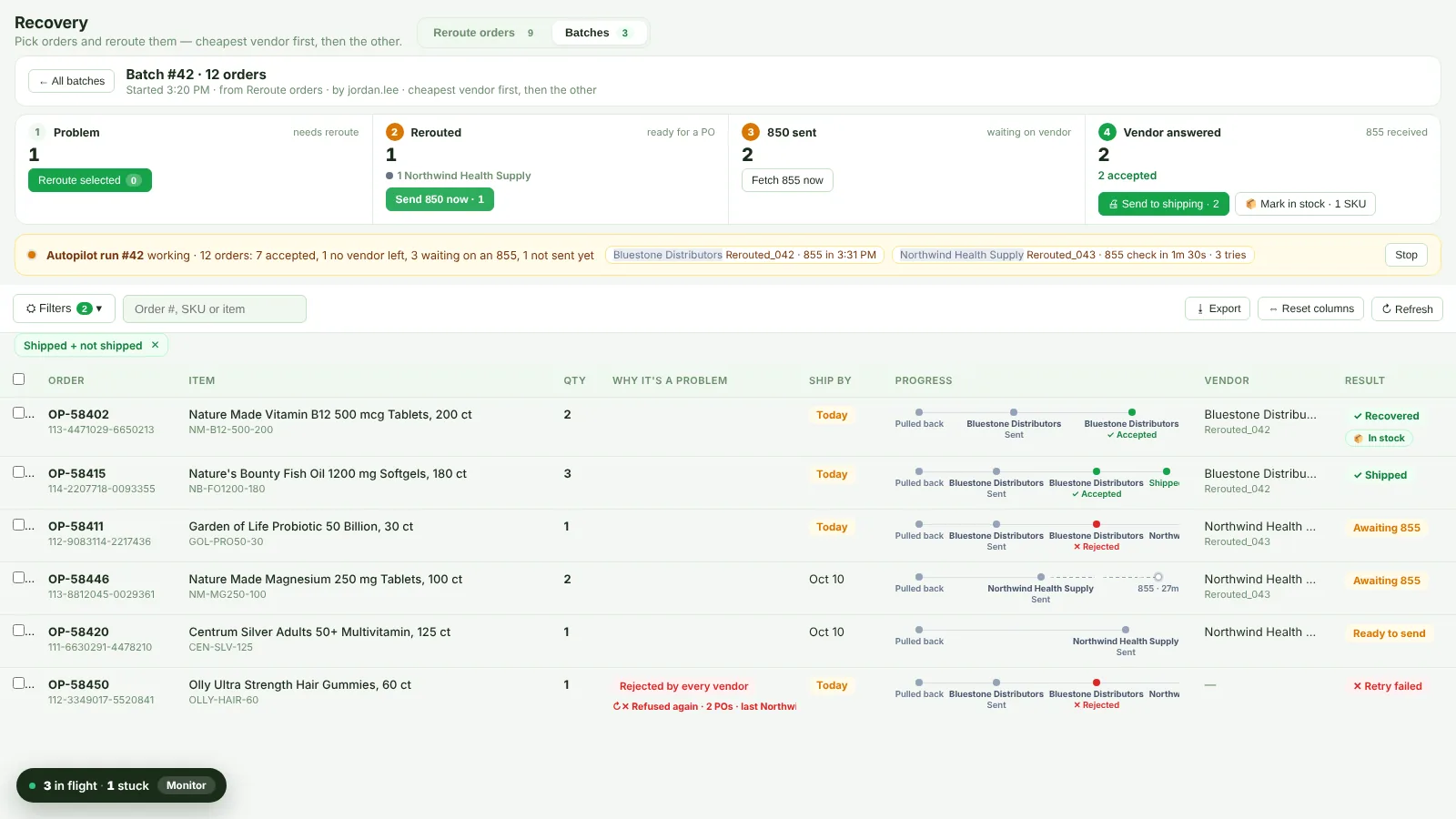Viewport: 1456px width, 819px height.
Task: Click the green accepted dot for OP-58402
Action: pos(1132,412)
